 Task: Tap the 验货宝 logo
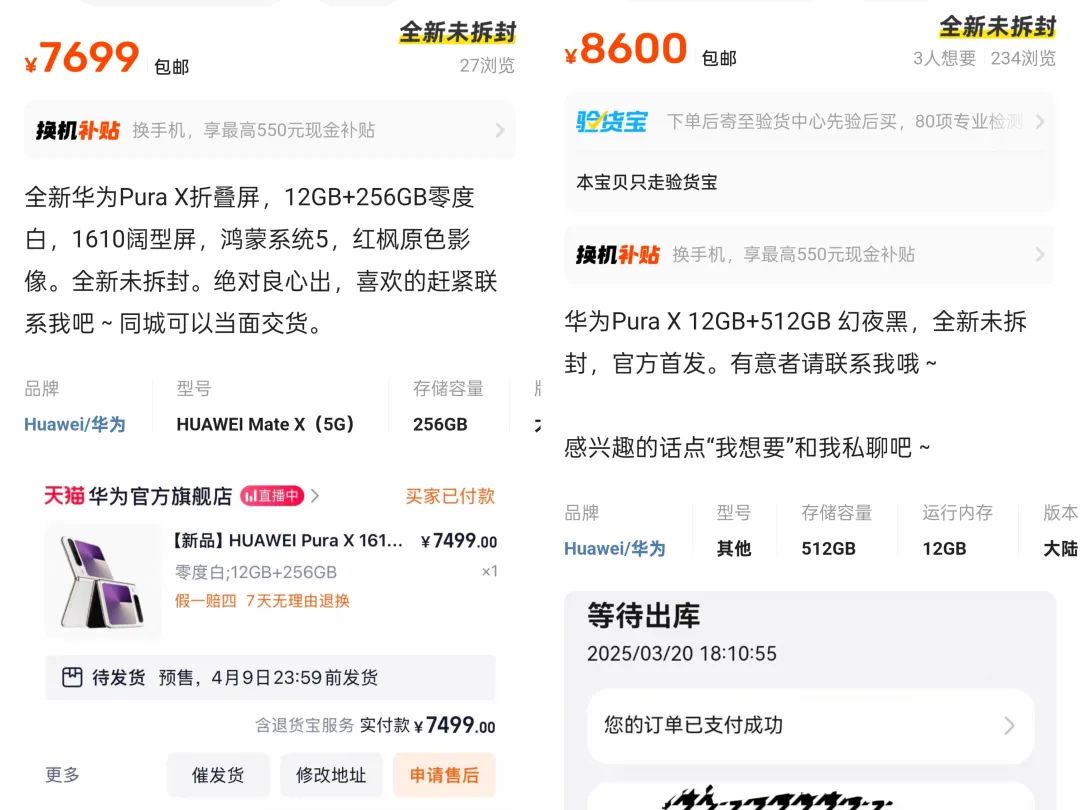(612, 122)
